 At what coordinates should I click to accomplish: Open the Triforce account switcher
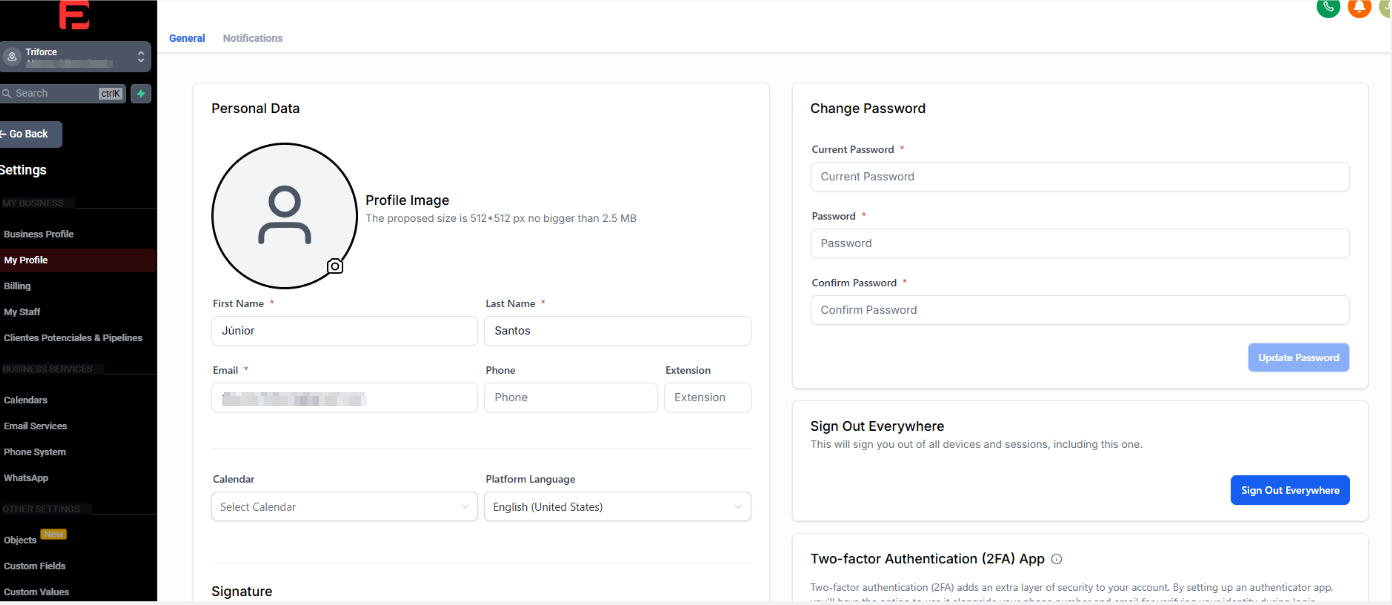[x=75, y=57]
